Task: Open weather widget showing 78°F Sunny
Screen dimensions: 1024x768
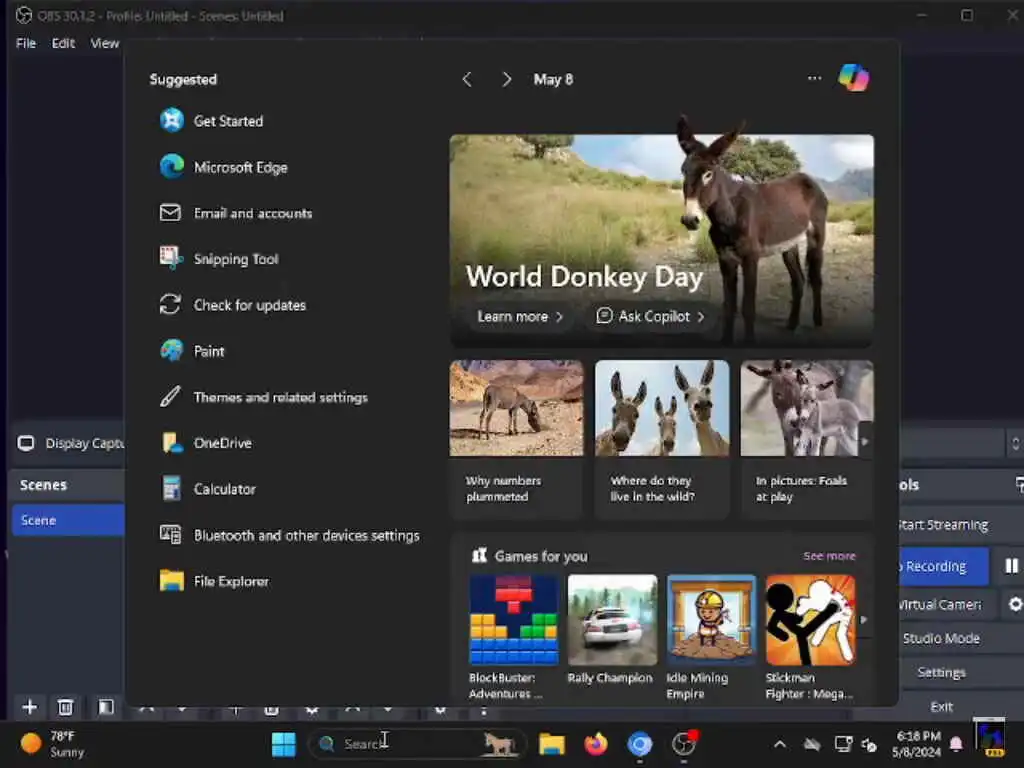Action: (x=52, y=744)
